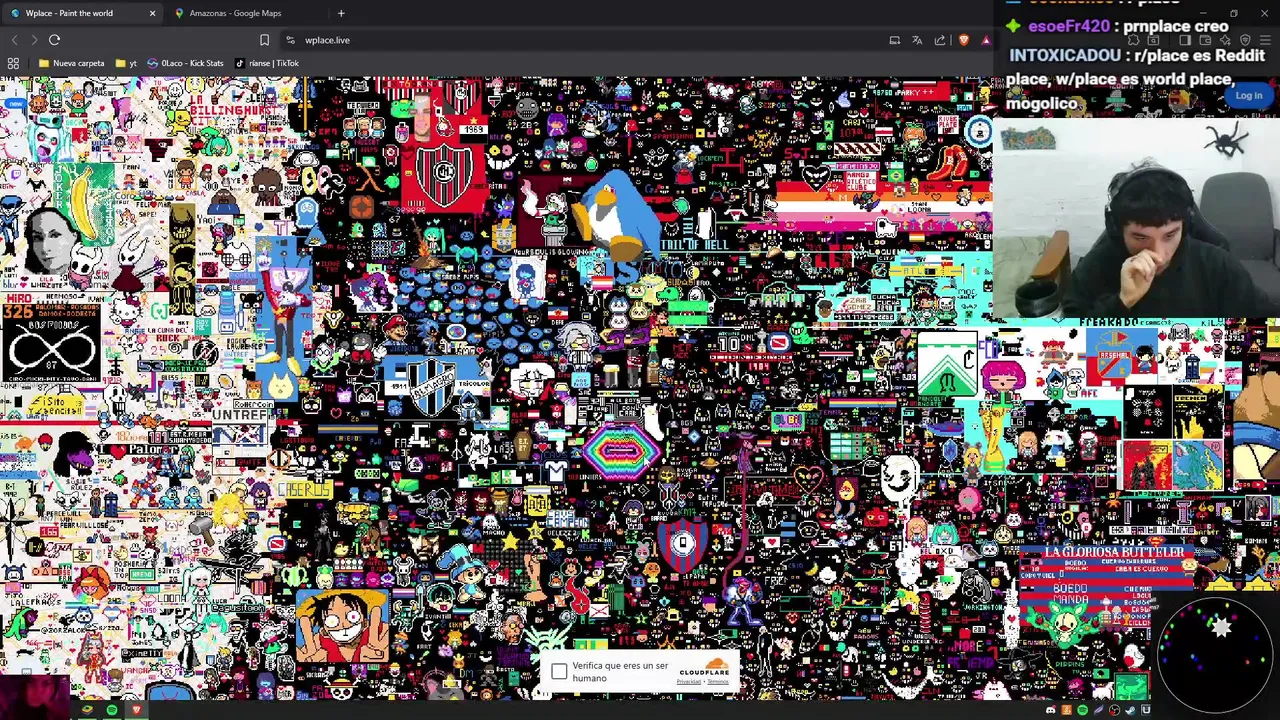This screenshot has height=720, width=1280.
Task: Bookmark this page with the bookmark icon
Action: [264, 40]
